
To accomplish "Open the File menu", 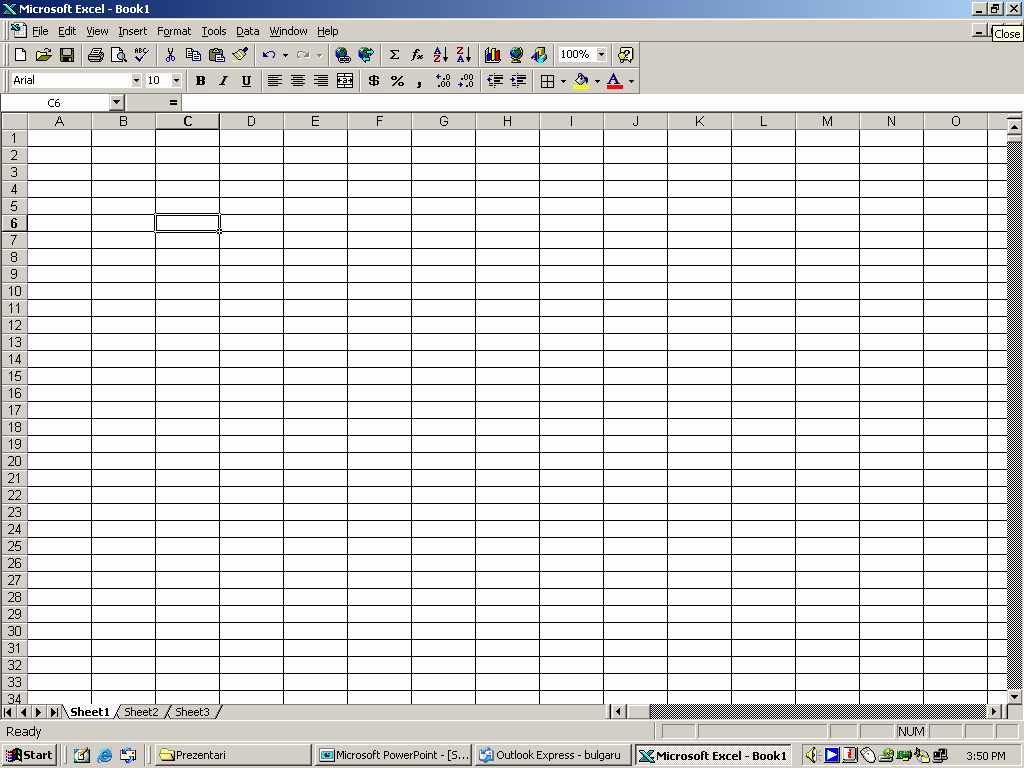I will pos(40,31).
